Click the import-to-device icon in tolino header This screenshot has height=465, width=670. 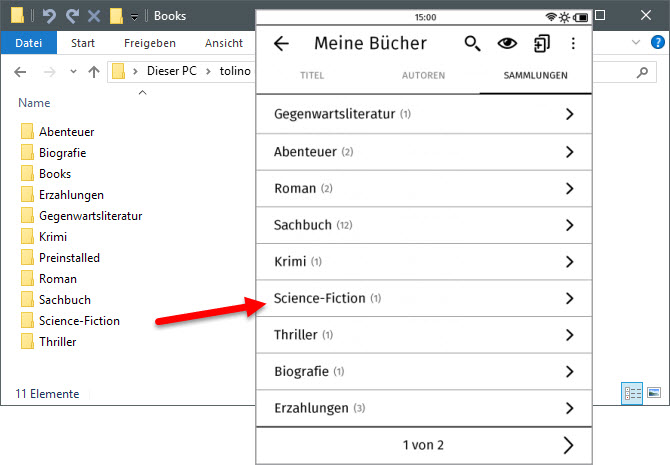click(541, 44)
